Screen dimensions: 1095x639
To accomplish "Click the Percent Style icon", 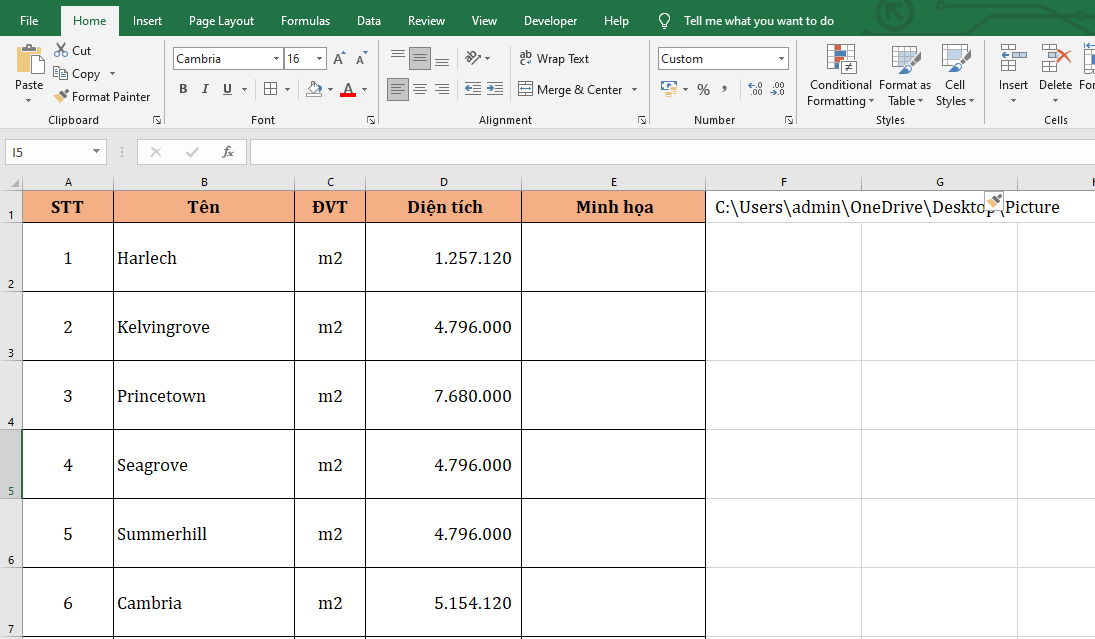I will 703,89.
